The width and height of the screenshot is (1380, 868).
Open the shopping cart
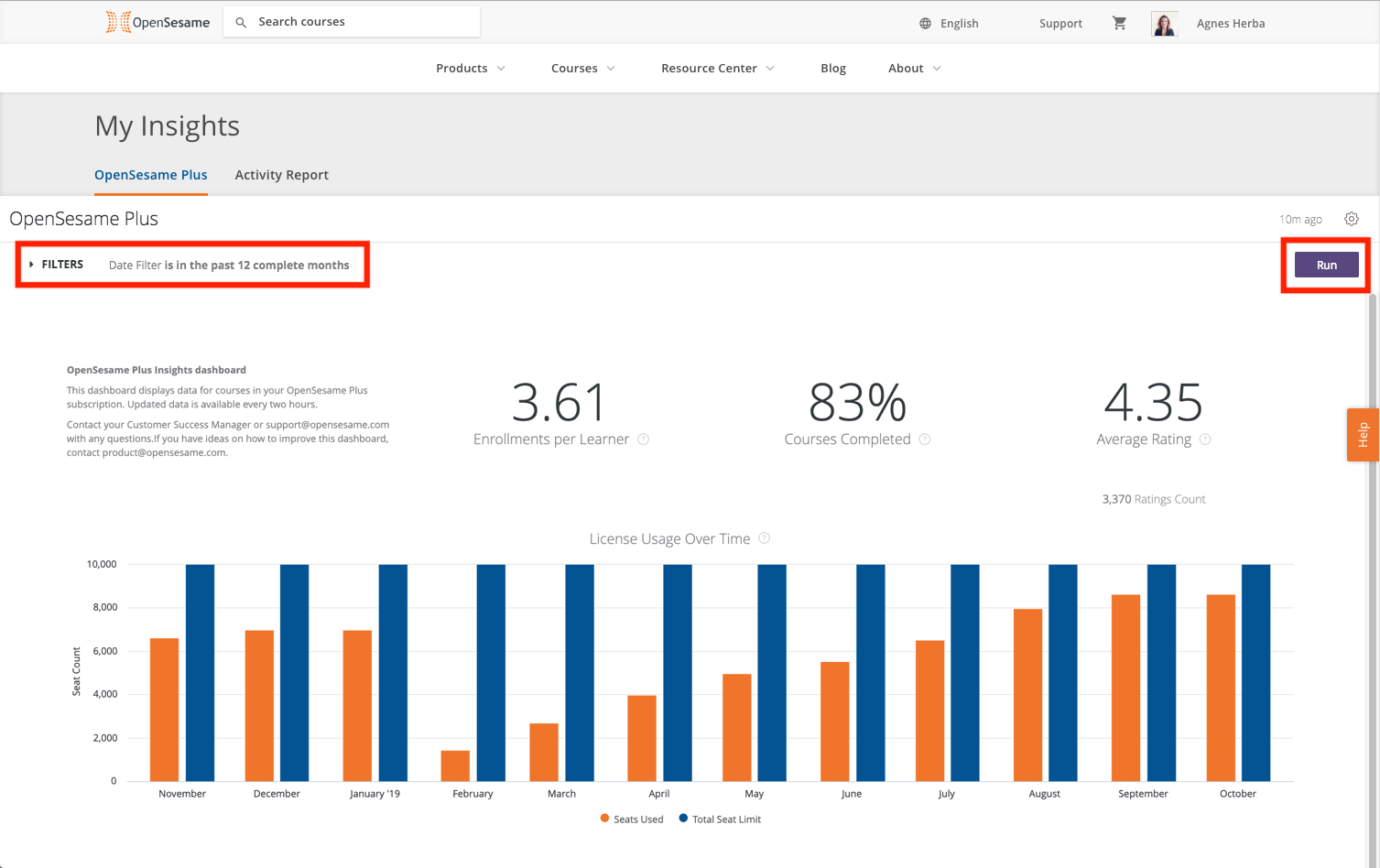1119,23
